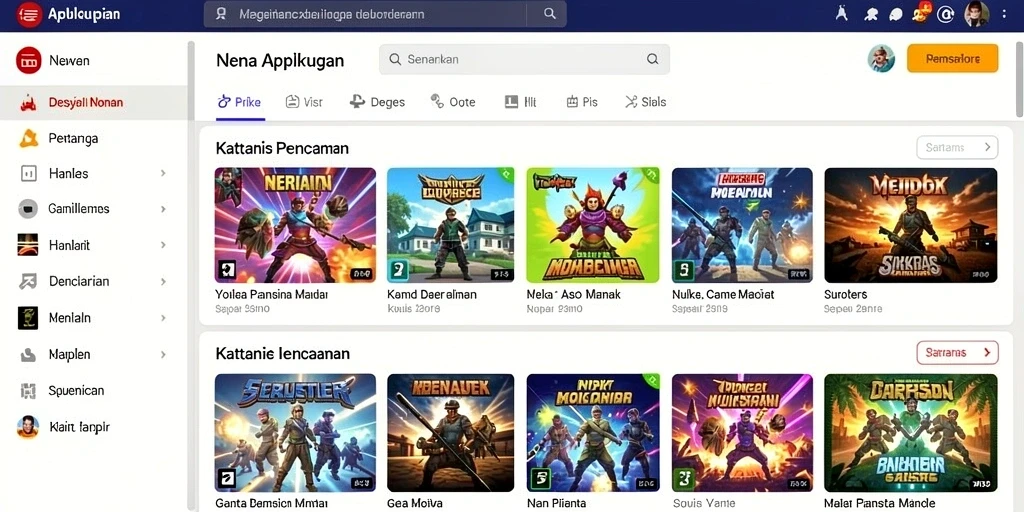Click the user avatar in top bar
1024x512 pixels.
click(x=976, y=14)
